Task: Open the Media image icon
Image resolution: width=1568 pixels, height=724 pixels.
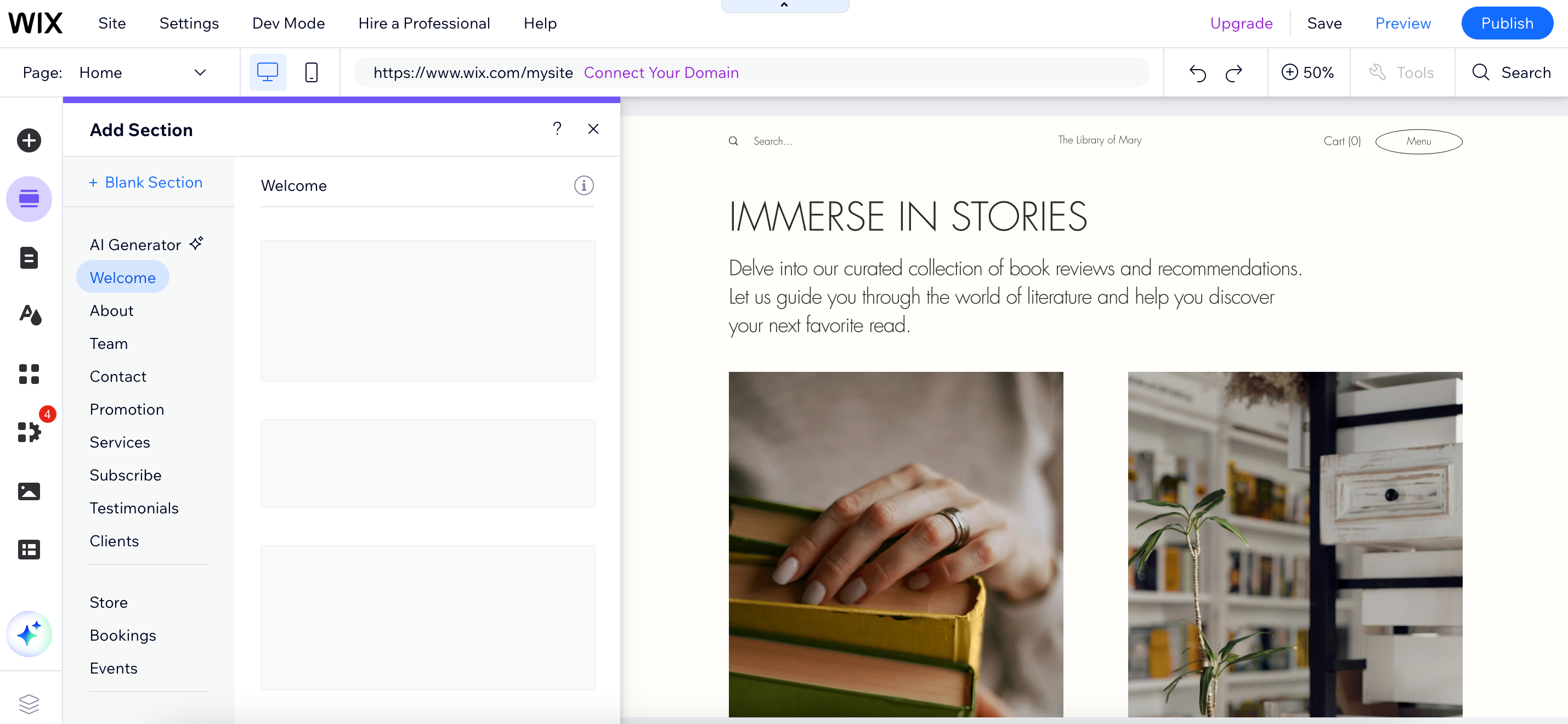Action: tap(29, 491)
